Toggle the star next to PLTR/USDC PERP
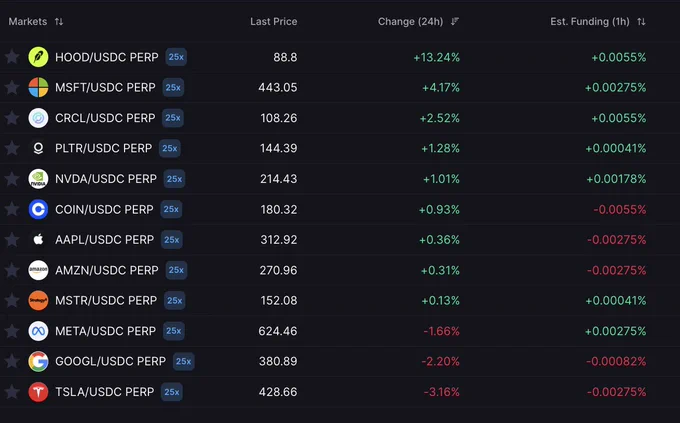 pos(12,148)
